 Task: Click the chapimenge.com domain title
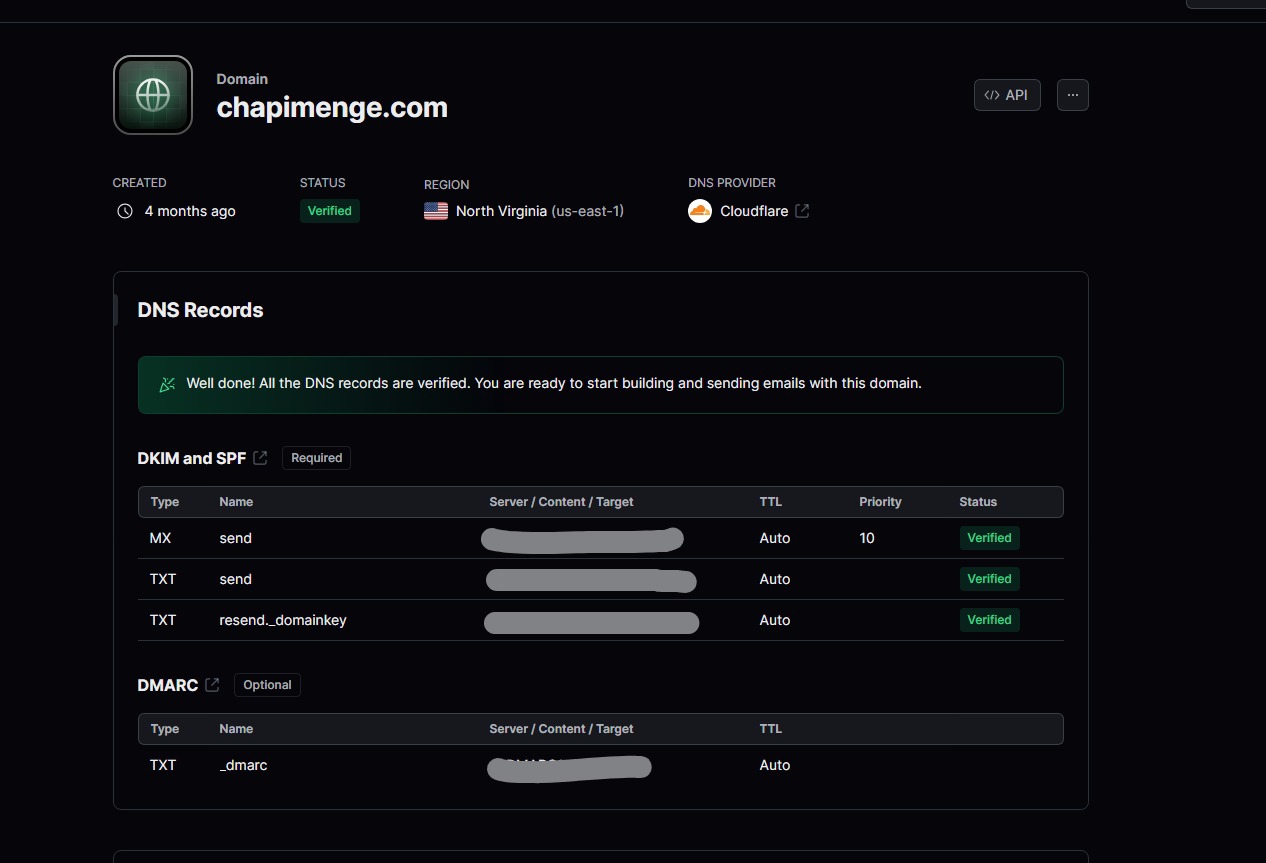point(332,107)
